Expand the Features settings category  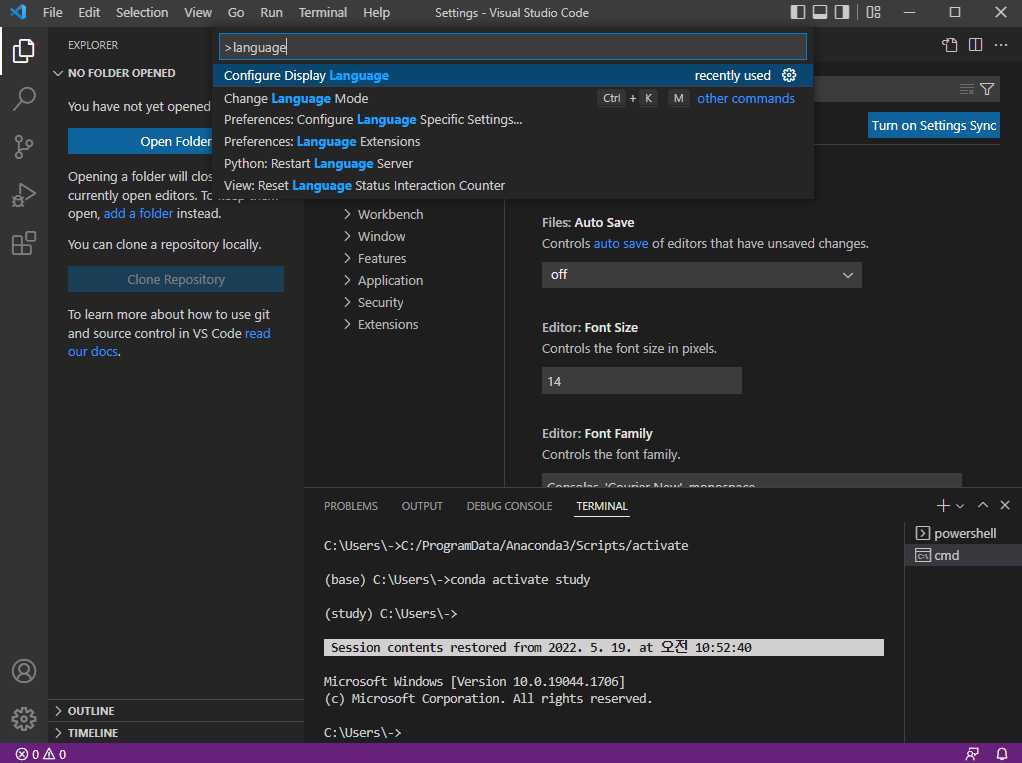click(375, 259)
